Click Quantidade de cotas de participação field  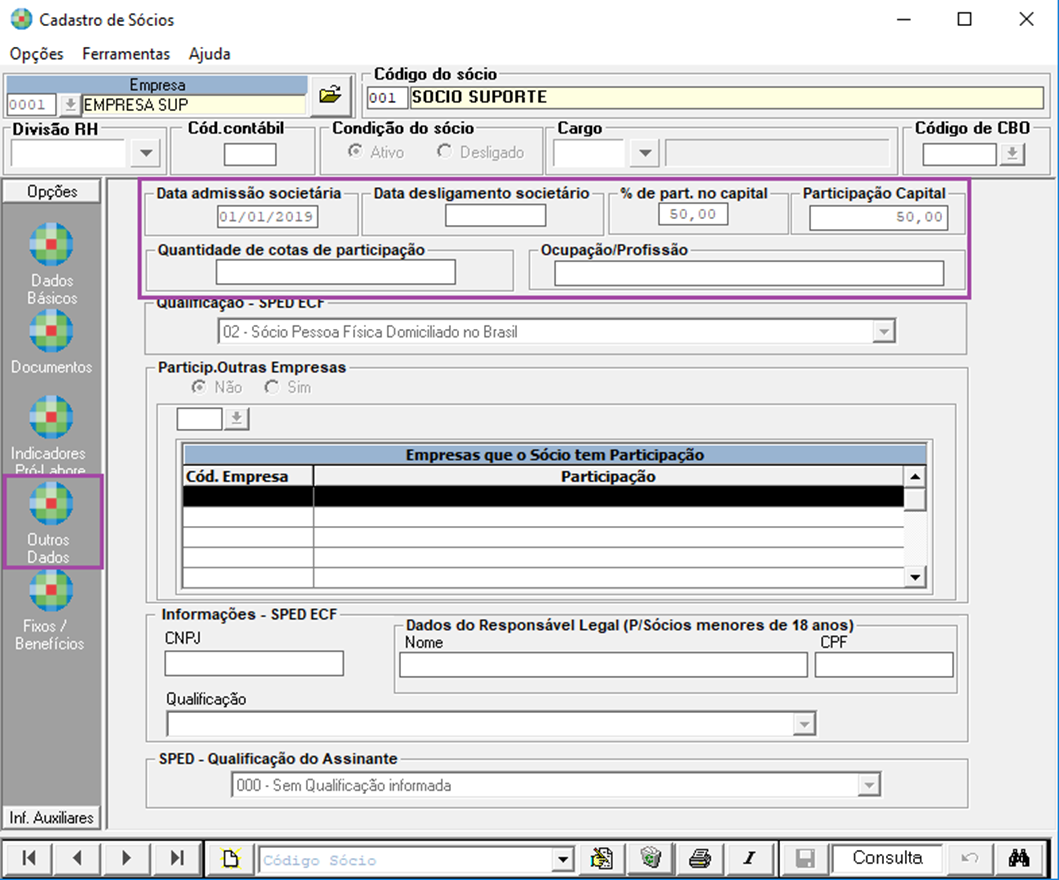pos(336,272)
